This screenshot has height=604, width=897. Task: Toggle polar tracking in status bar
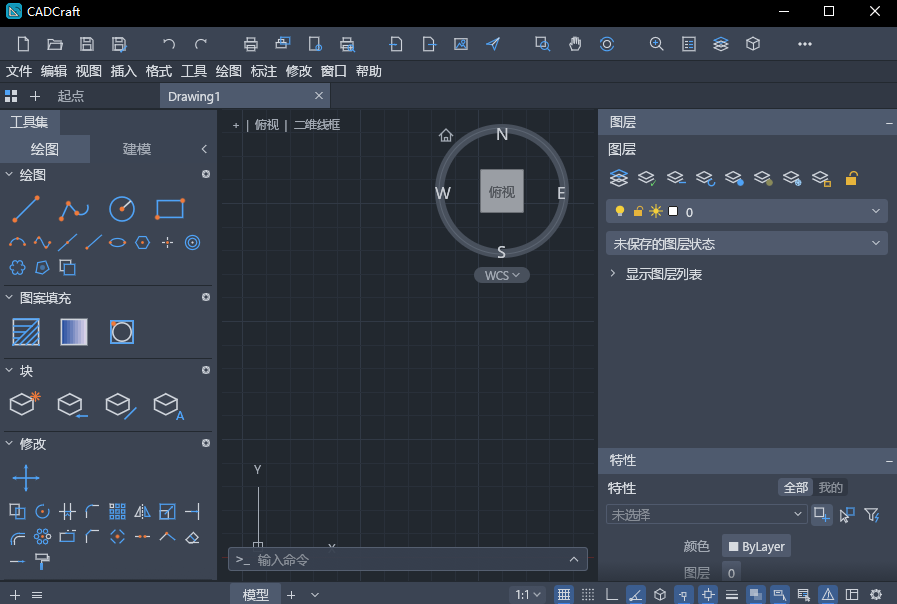(636, 595)
